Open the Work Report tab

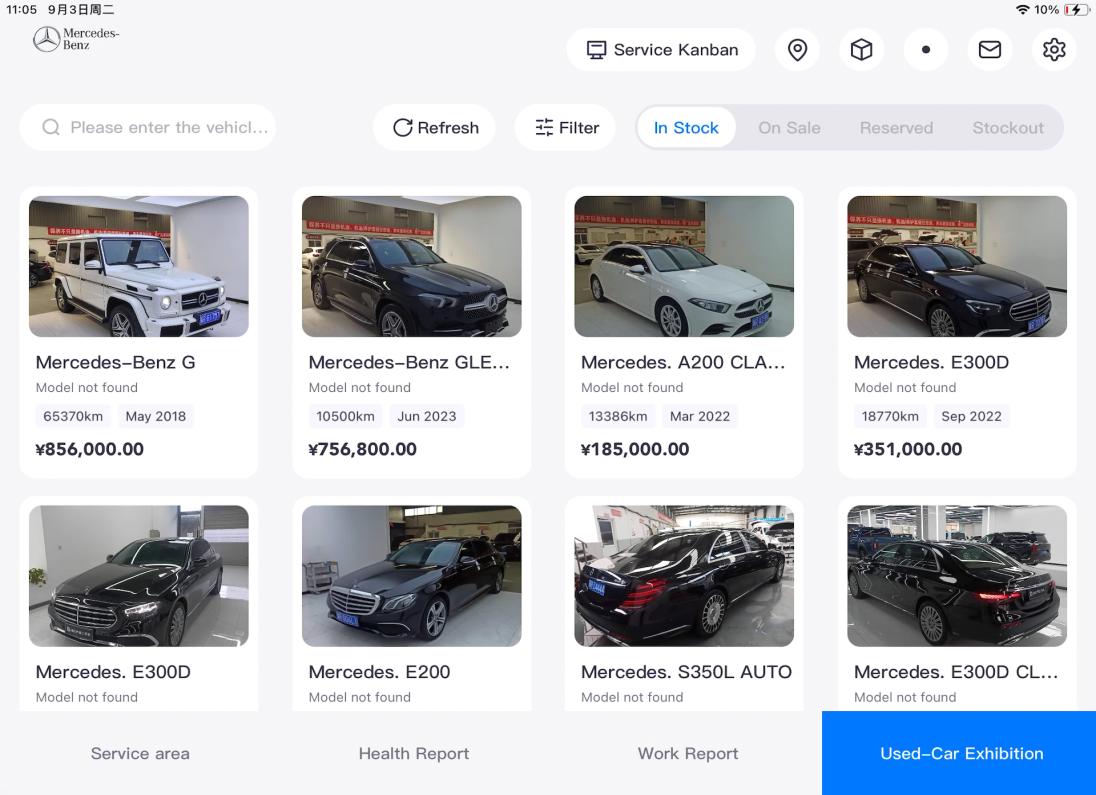(688, 753)
